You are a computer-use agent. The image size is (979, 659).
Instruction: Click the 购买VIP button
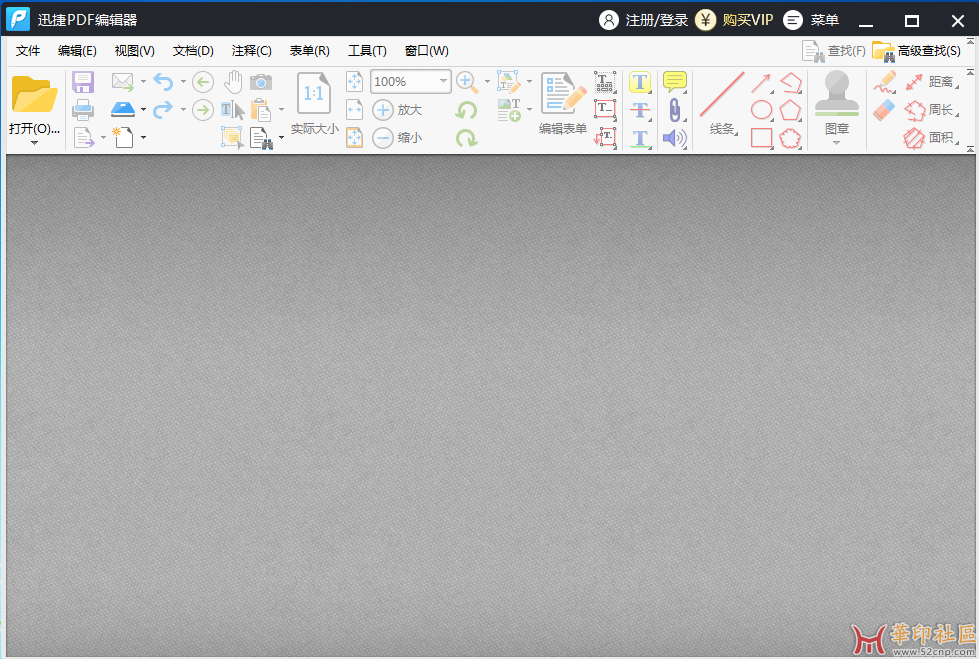(735, 20)
